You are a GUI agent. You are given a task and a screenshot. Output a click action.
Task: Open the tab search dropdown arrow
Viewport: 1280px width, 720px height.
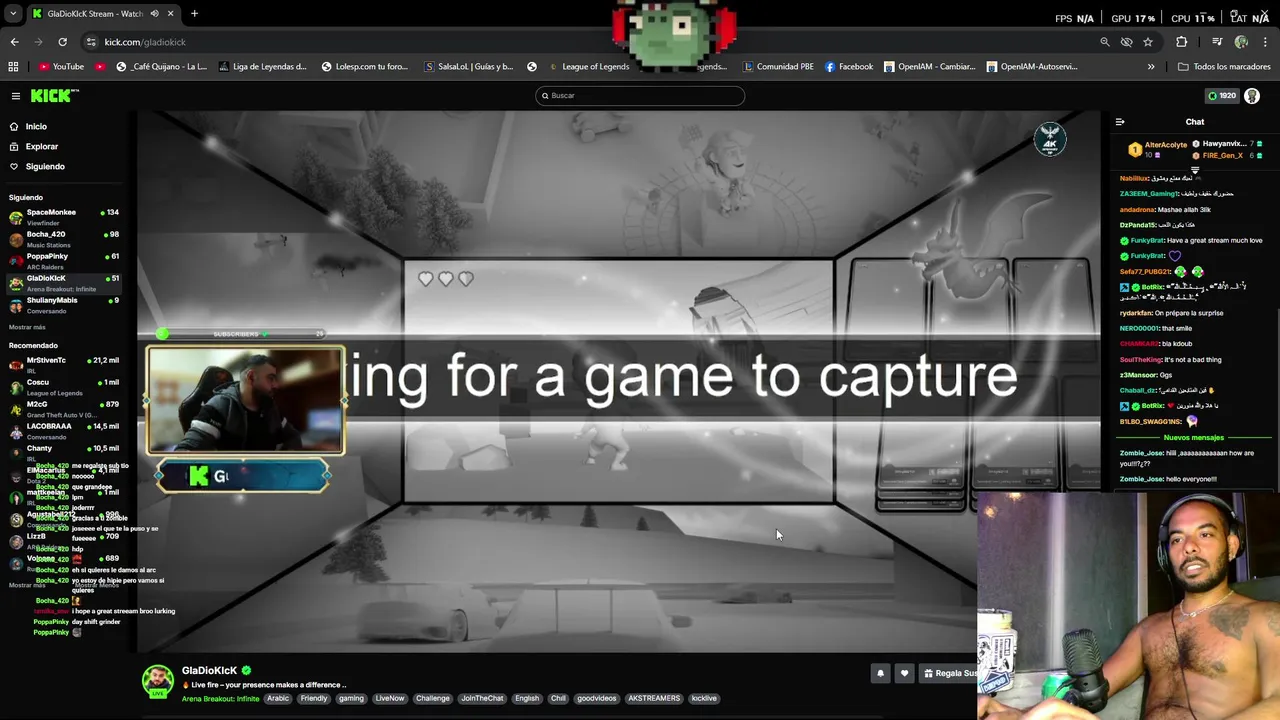[13, 14]
